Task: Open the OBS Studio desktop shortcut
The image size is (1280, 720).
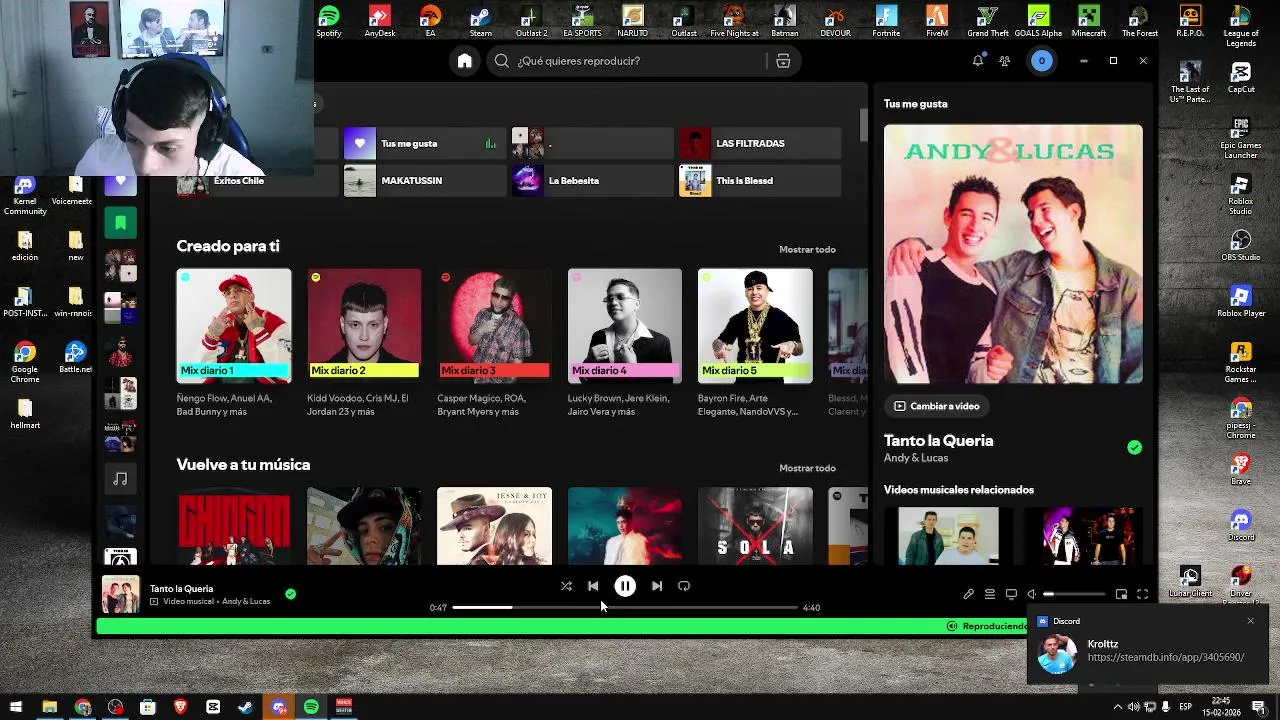Action: [x=1241, y=246]
